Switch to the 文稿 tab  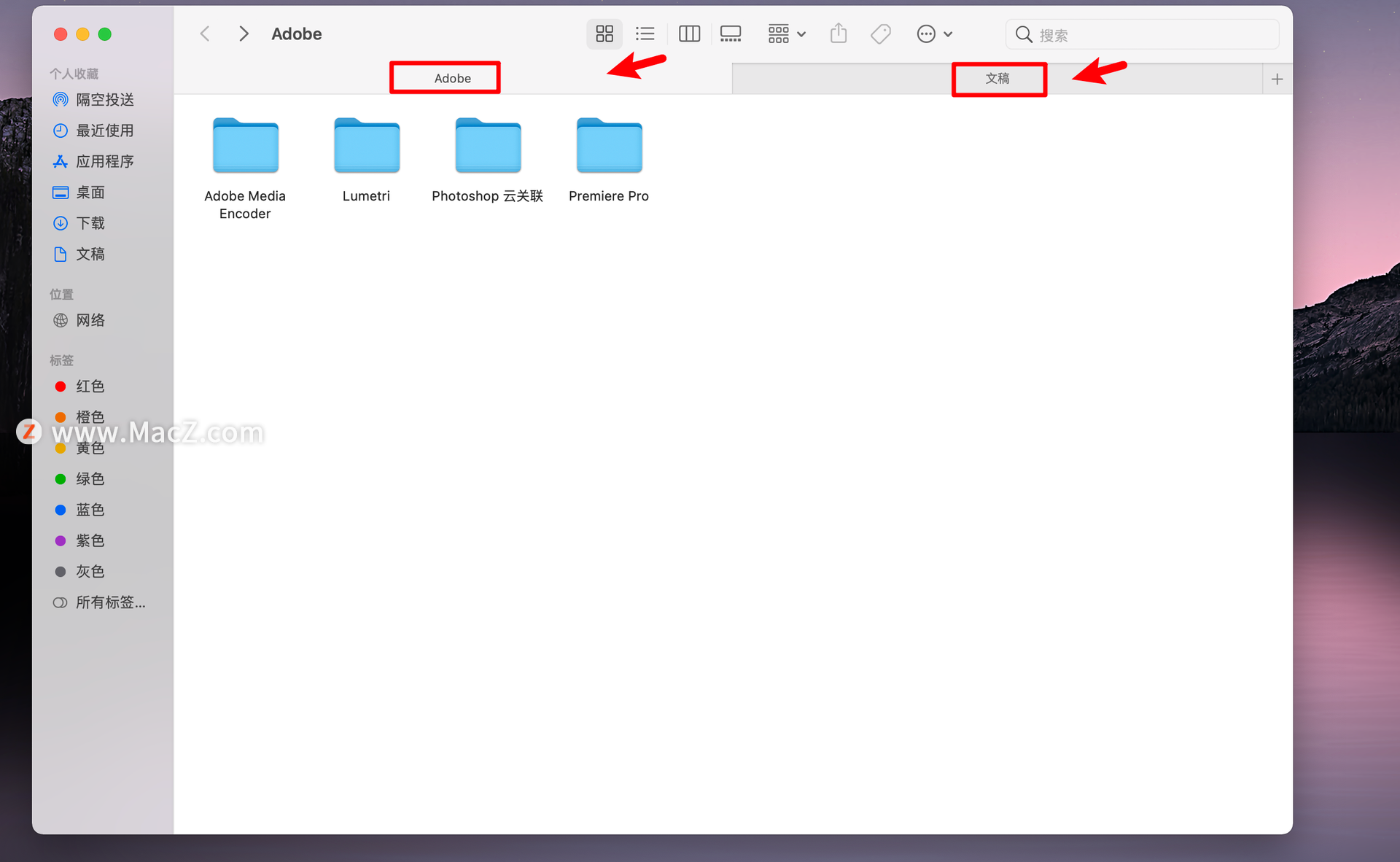click(x=997, y=79)
